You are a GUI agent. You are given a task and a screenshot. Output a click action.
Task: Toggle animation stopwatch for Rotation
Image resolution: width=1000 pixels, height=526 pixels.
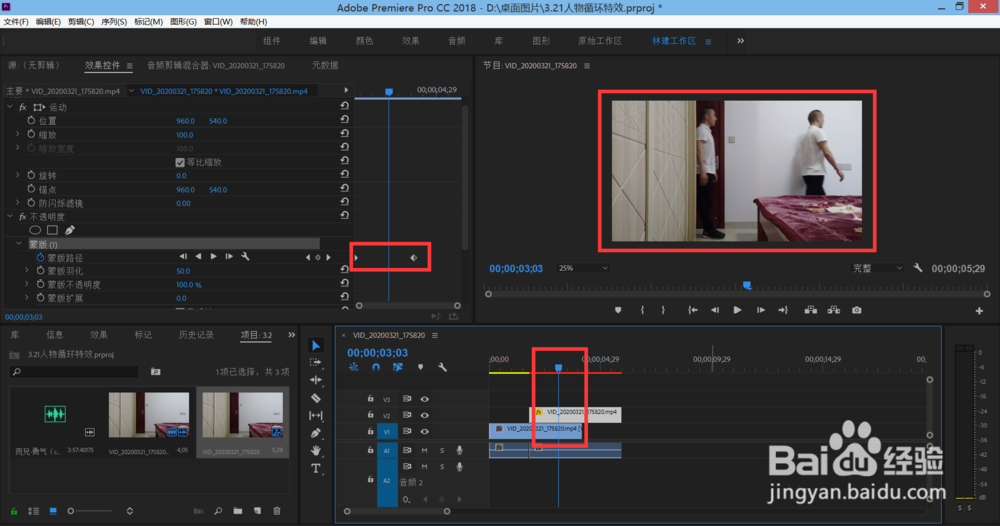tap(31, 175)
